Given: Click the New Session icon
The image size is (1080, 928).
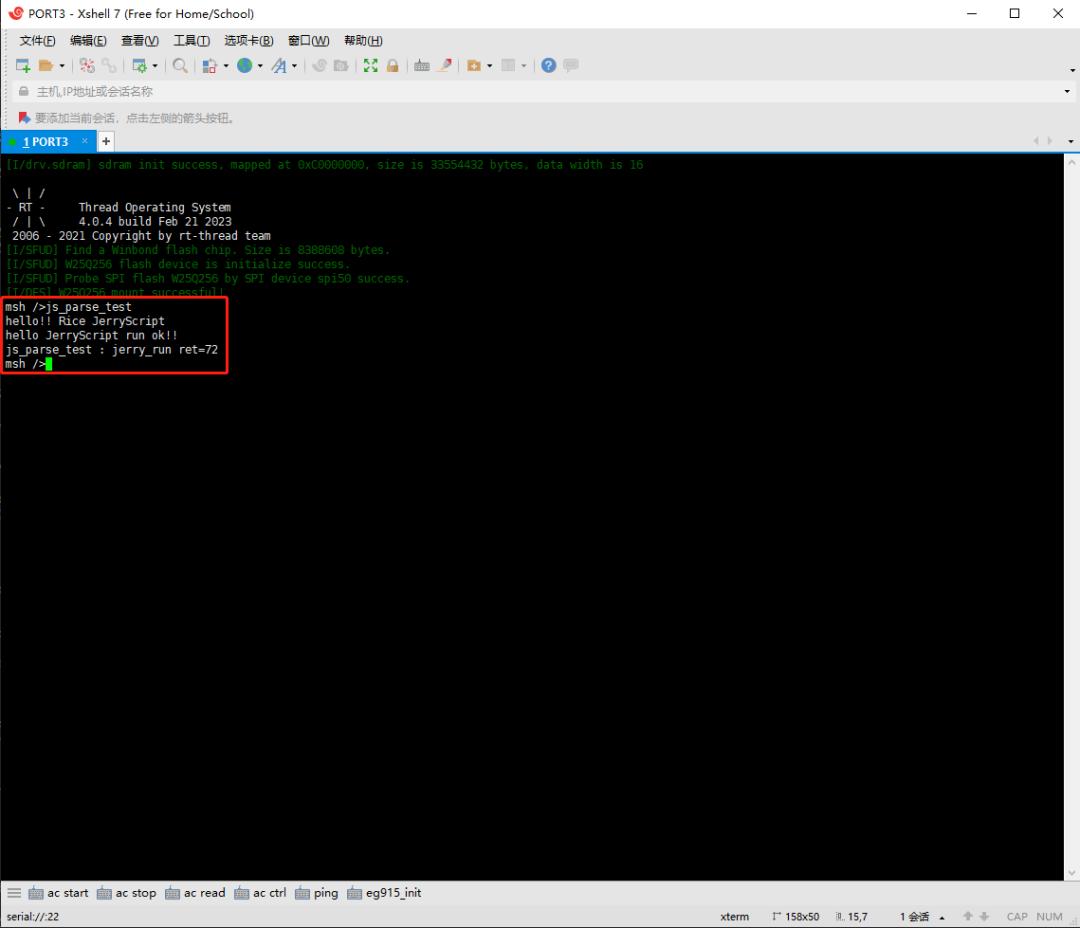Looking at the screenshot, I should click(23, 65).
